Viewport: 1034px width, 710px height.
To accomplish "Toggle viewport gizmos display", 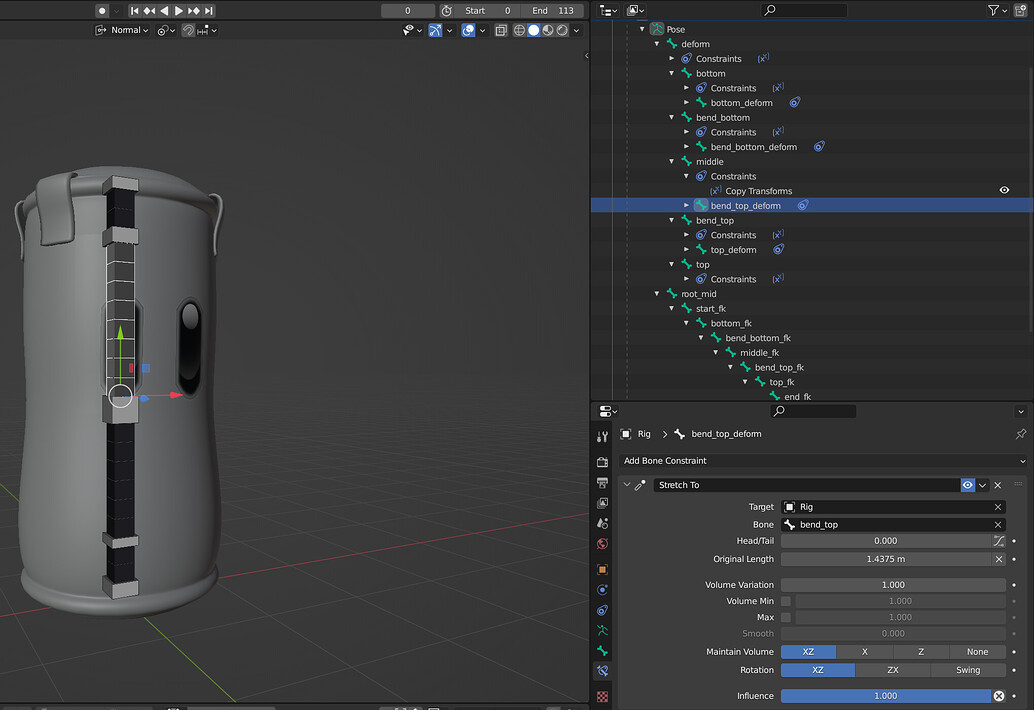I will coord(435,30).
